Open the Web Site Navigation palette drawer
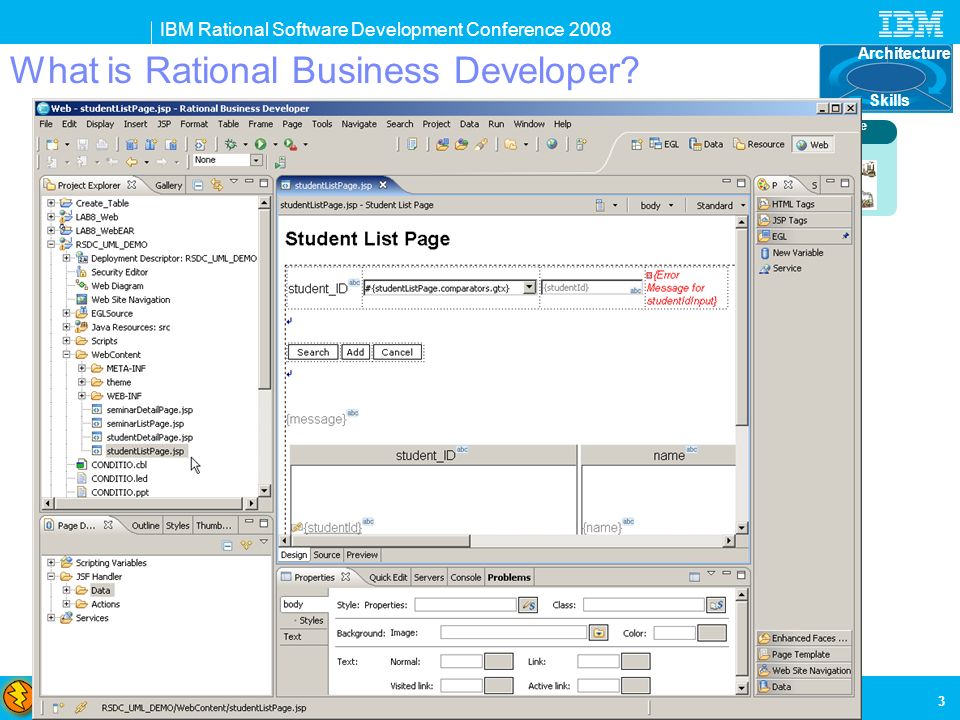Image resolution: width=960 pixels, height=720 pixels. point(804,670)
